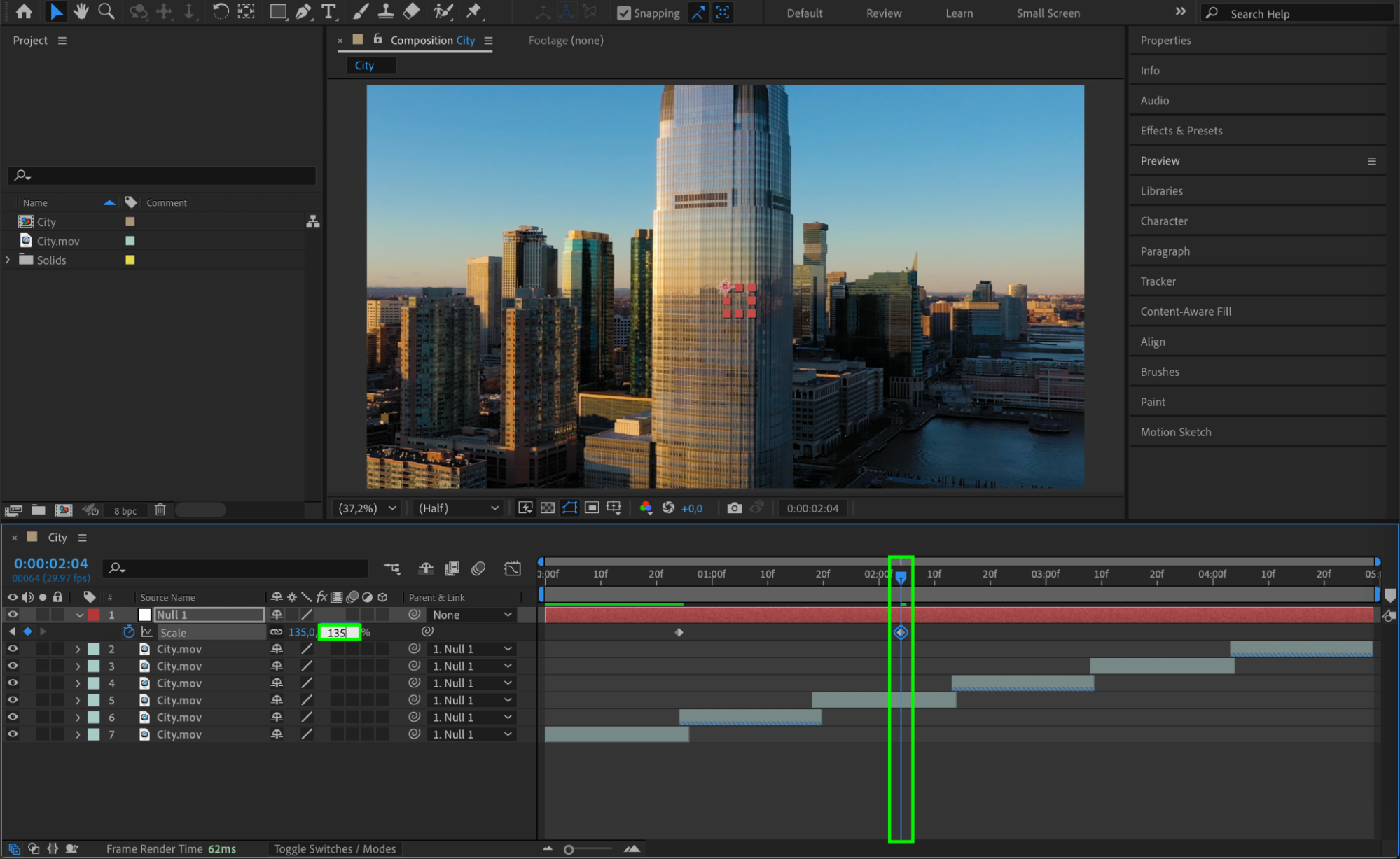Hide the Null 1 layer
The image size is (1400, 859).
(13, 615)
